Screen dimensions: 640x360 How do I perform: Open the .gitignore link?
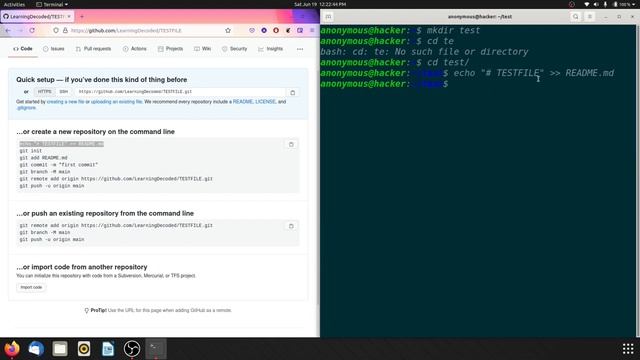pos(27,108)
